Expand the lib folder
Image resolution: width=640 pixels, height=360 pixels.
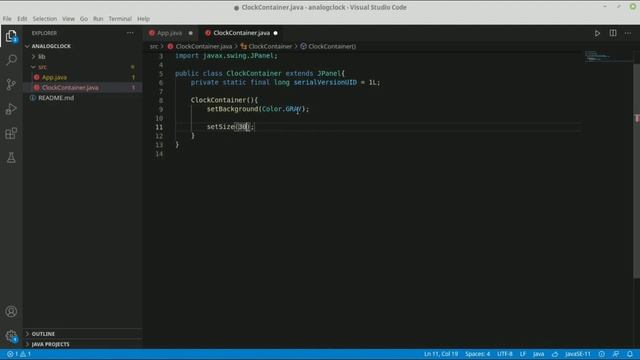42,57
